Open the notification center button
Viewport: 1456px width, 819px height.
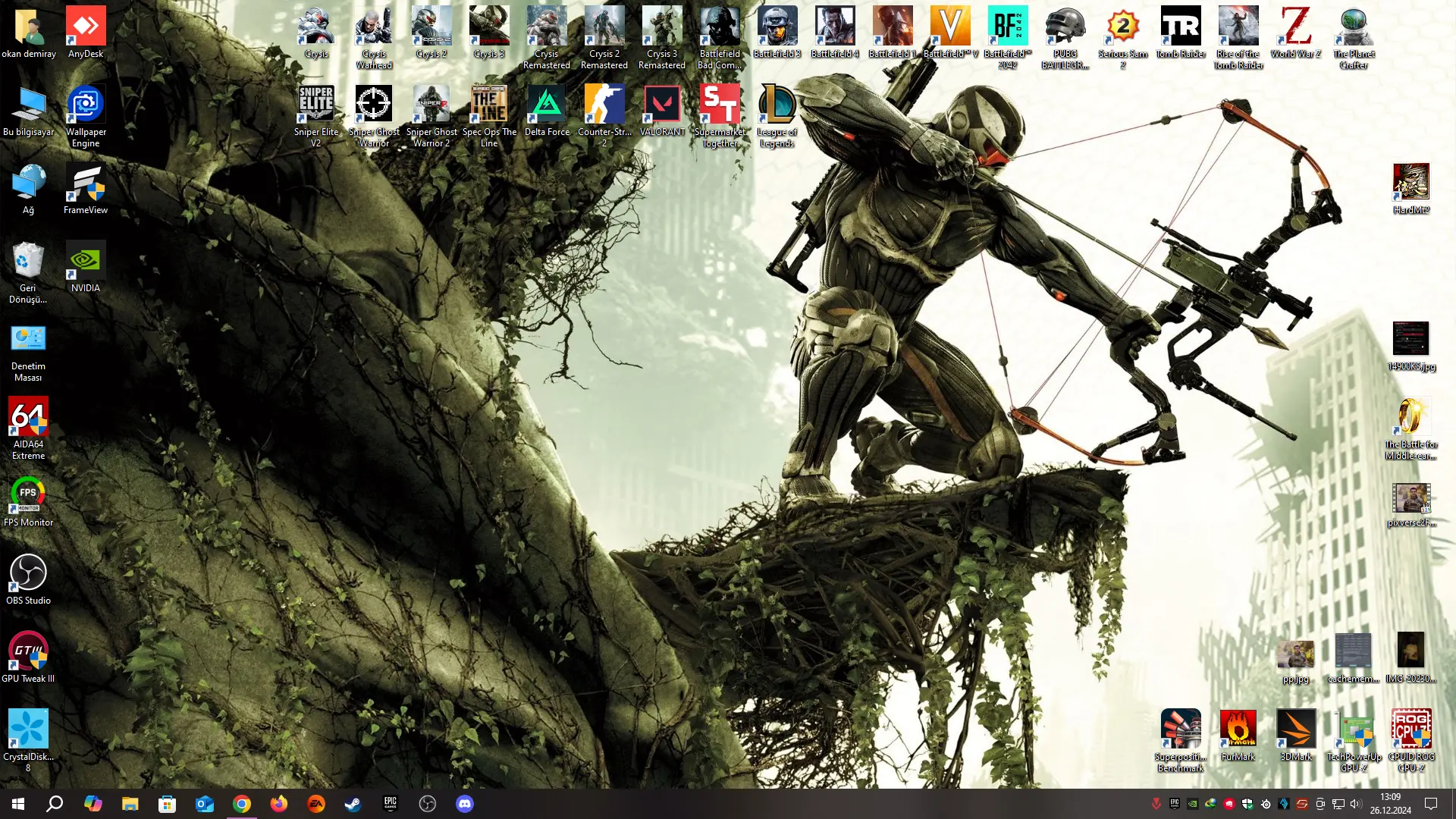tap(1431, 804)
